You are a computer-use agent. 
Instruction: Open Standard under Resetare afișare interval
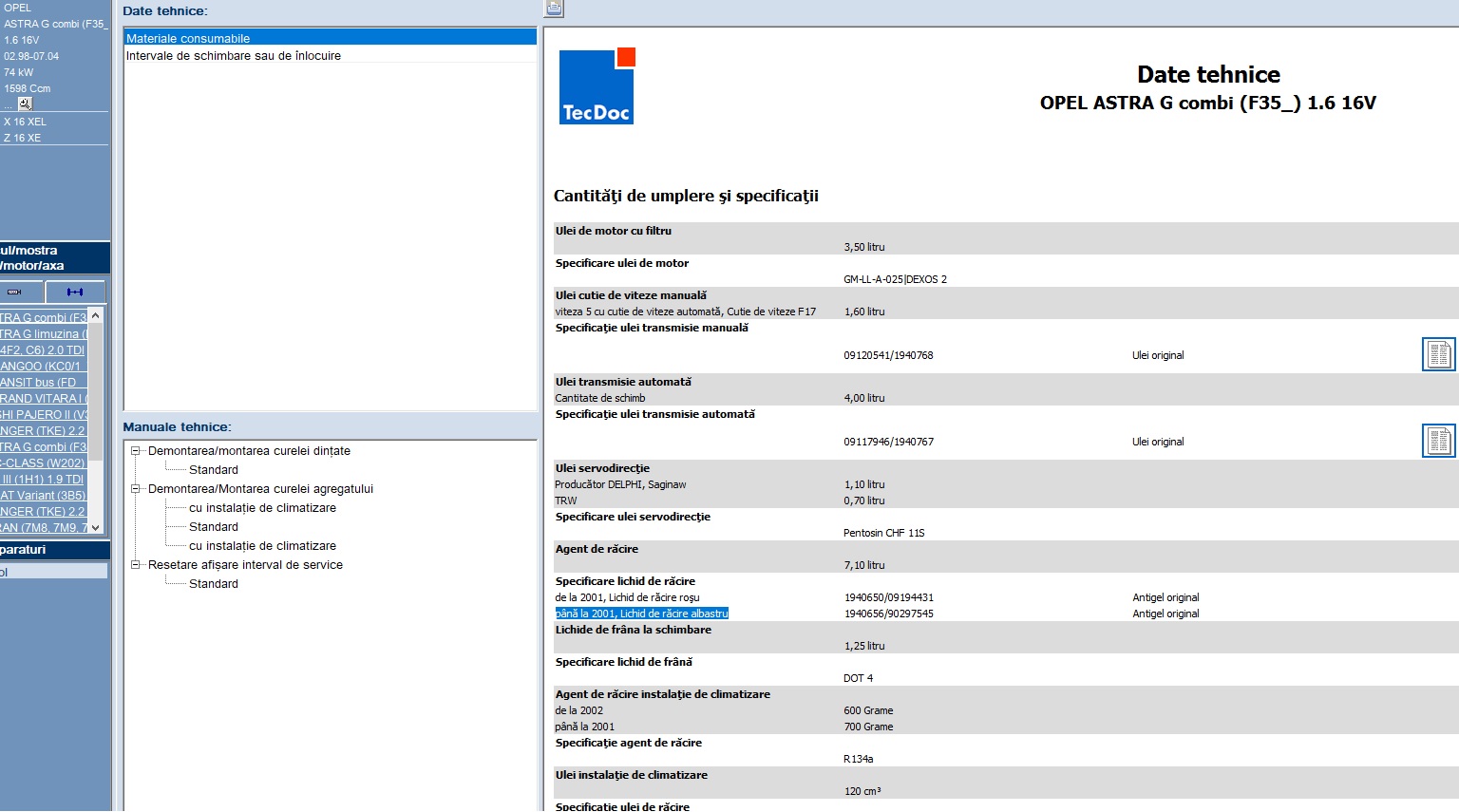tap(214, 584)
